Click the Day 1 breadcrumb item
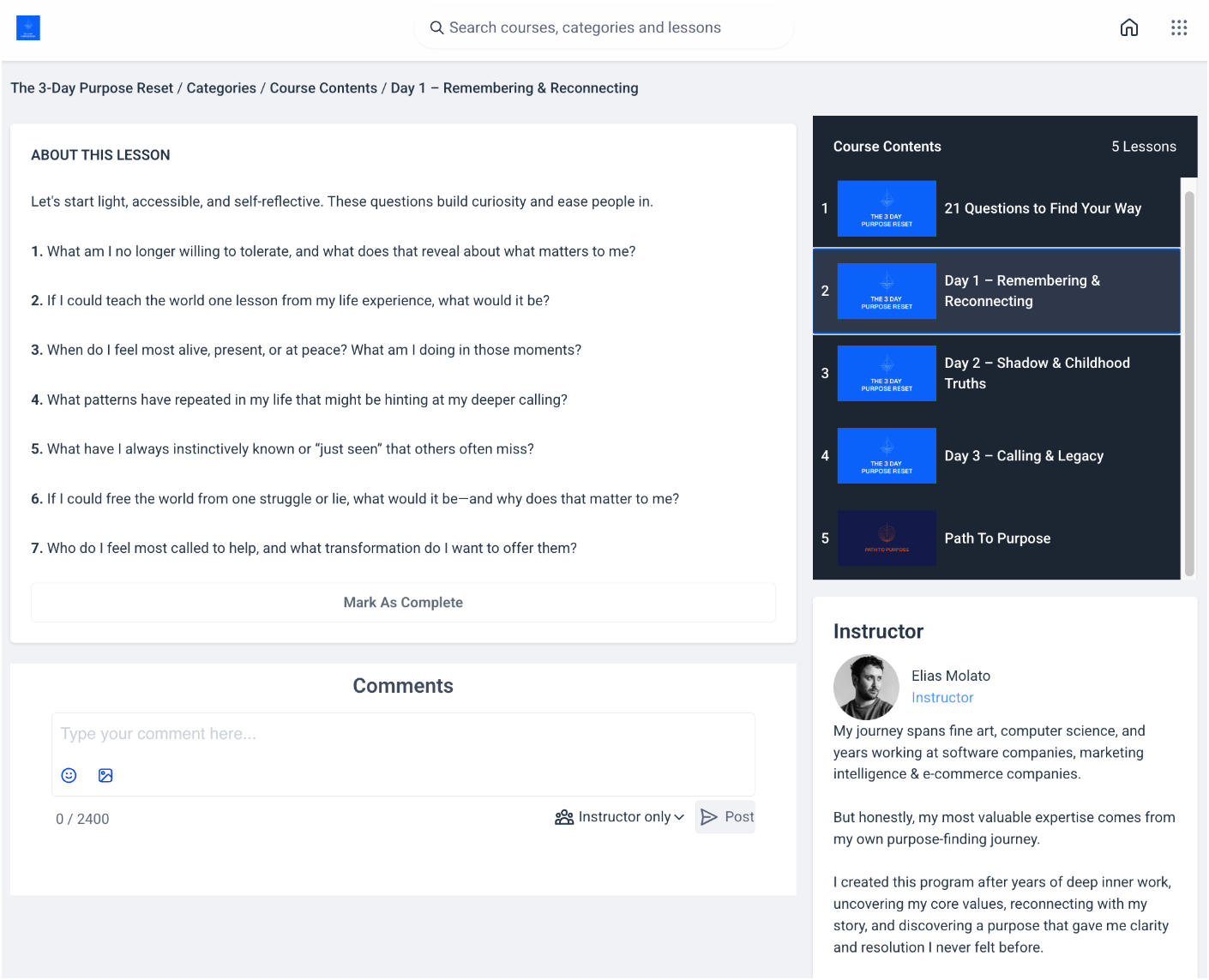Viewport: 1209px width, 980px height. tap(514, 88)
